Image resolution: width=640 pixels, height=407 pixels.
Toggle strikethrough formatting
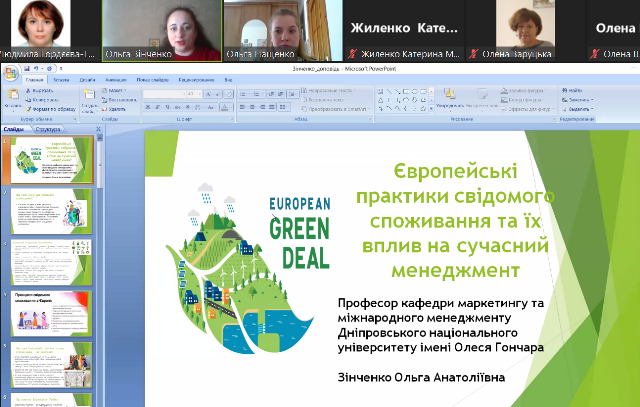click(177, 107)
